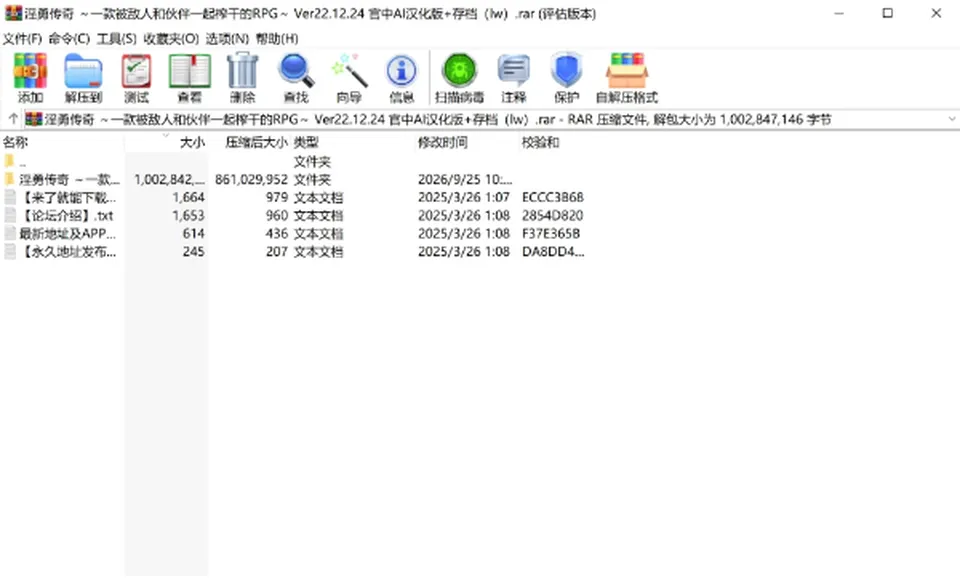This screenshot has height=578, width=960.
Task: Click packed size value 979
Action: pyautogui.click(x=277, y=197)
